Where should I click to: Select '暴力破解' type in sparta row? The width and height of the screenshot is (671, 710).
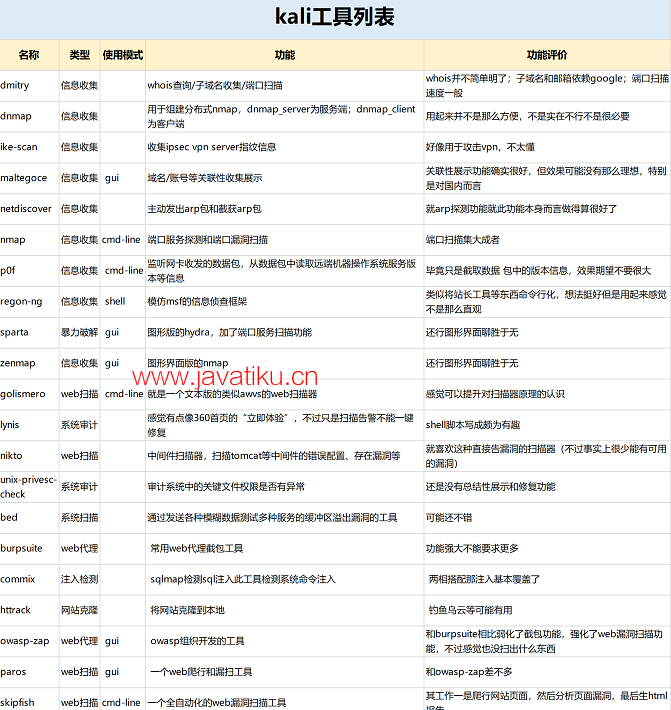point(80,332)
